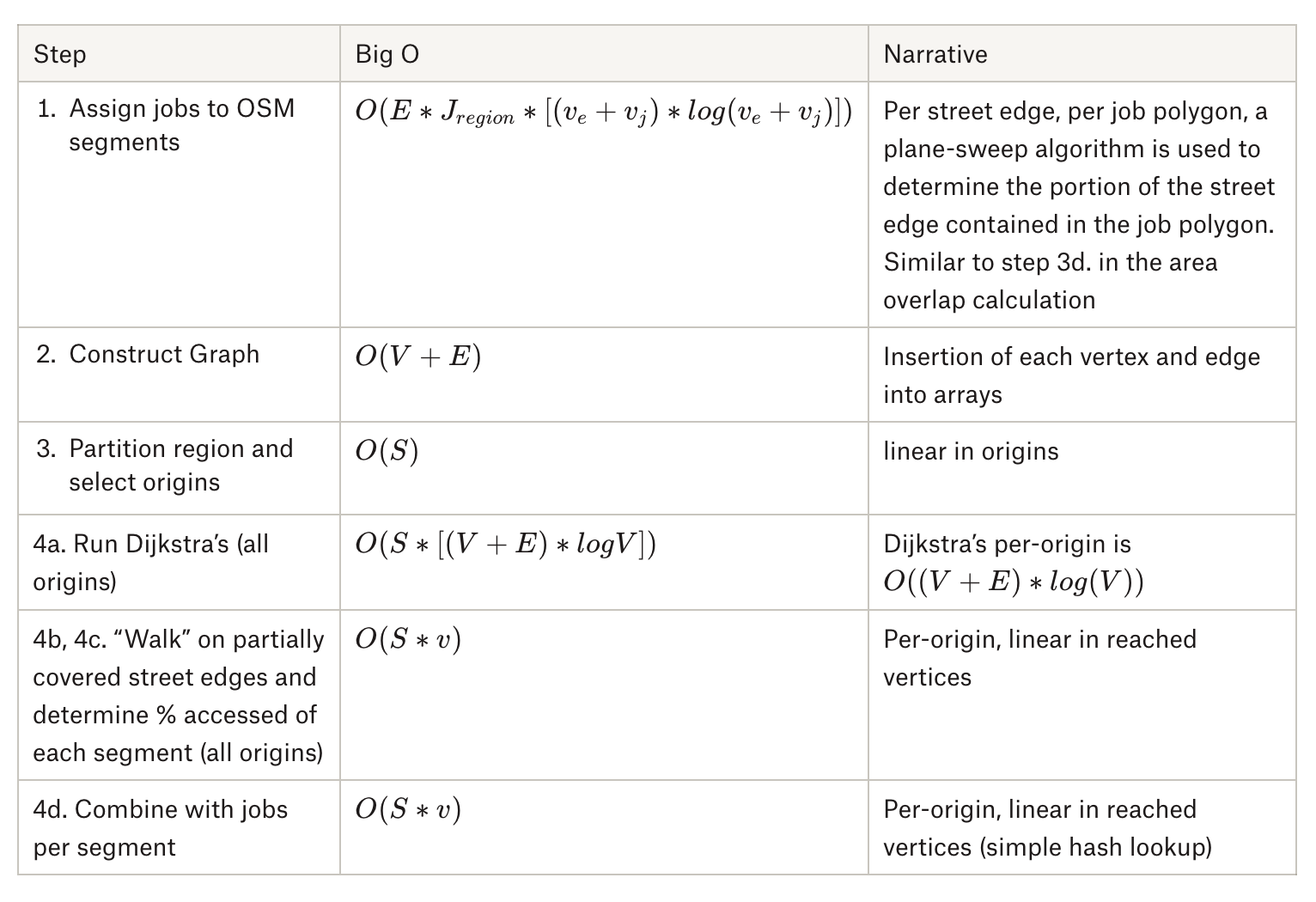Click the "Dijkstra's per-origin is" narrative text
Viewport: 1316px width, 902px height.
click(x=1007, y=544)
